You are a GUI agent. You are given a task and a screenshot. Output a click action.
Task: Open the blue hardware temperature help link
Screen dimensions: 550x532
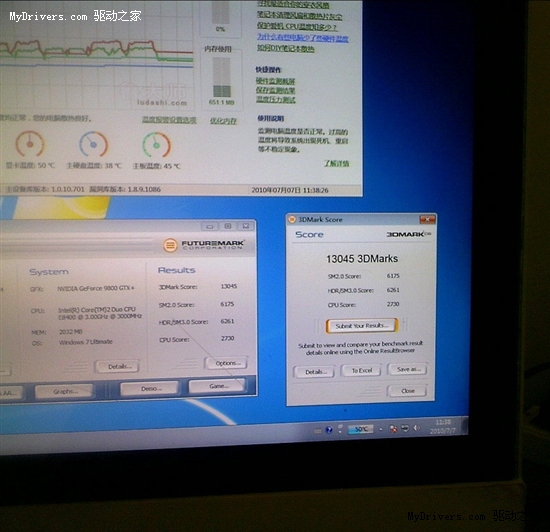click(303, 38)
